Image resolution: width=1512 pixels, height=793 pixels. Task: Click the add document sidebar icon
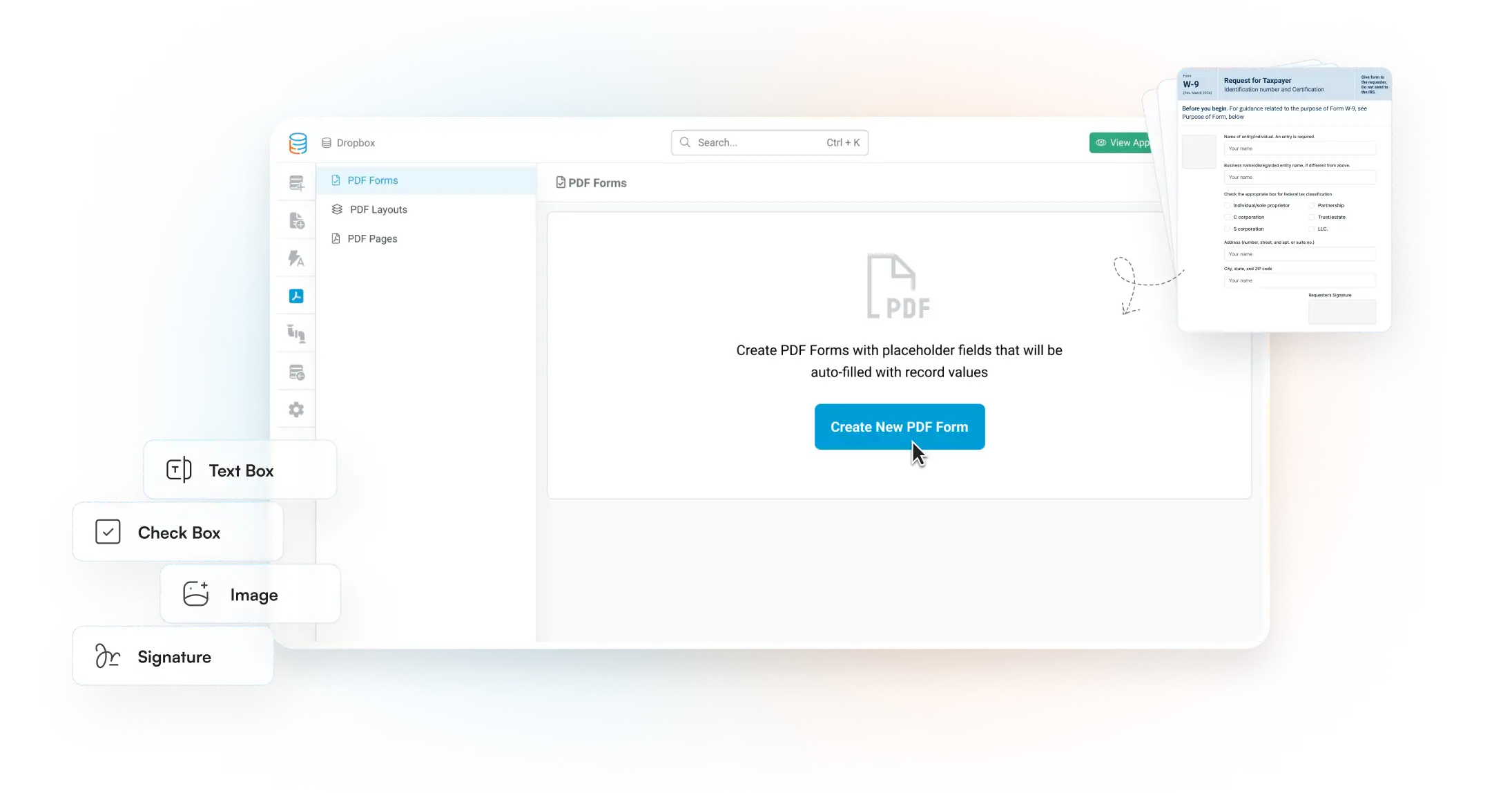tap(296, 221)
